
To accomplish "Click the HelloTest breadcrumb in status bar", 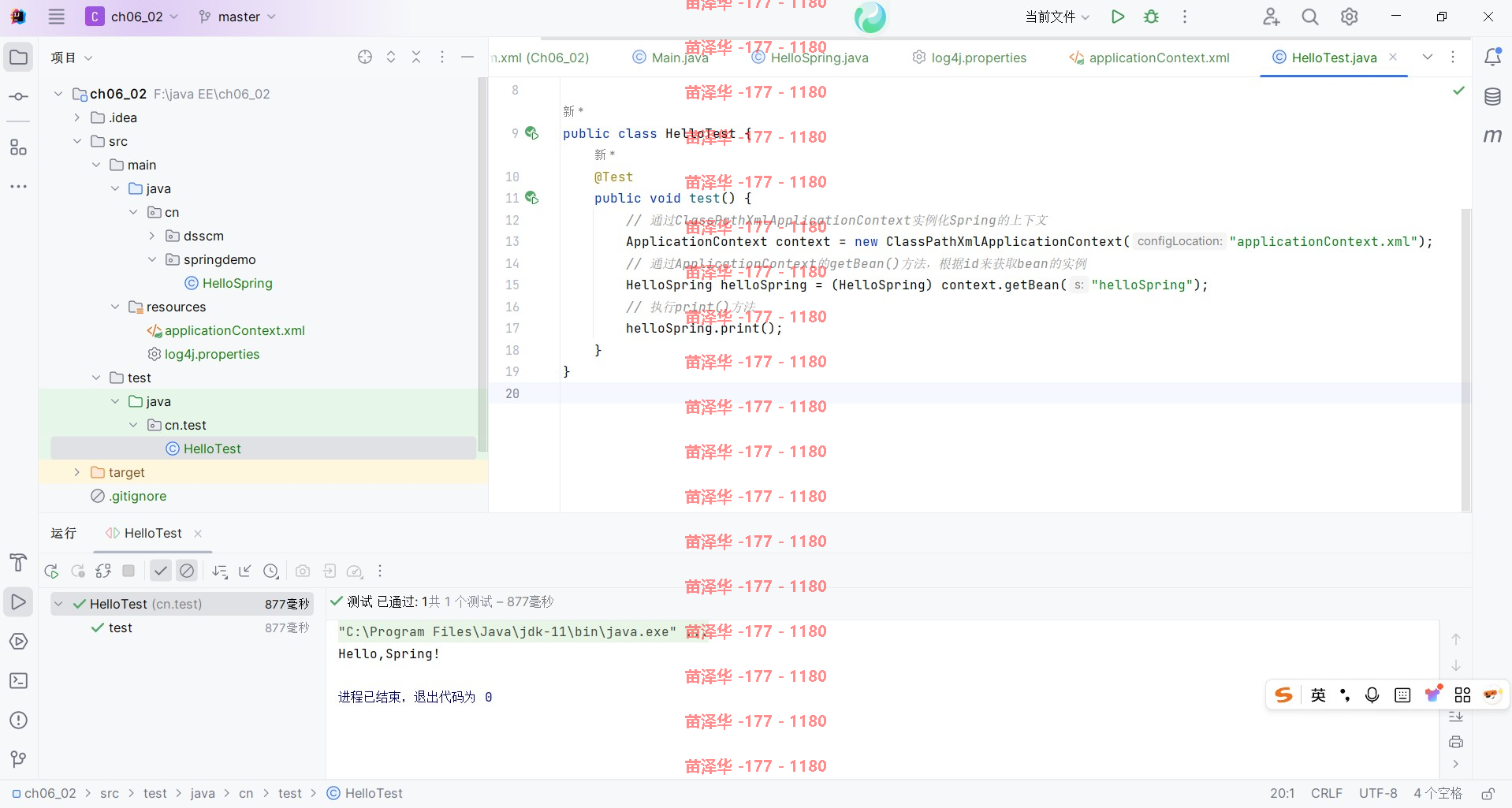I will (364, 794).
